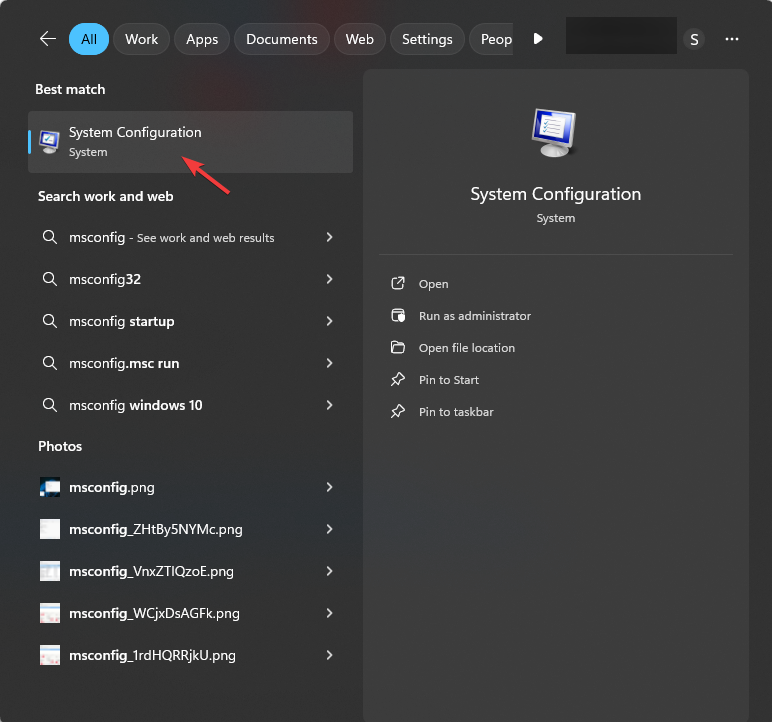
Task: Expand the chevron next to msconfig windows 10
Action: coord(329,405)
